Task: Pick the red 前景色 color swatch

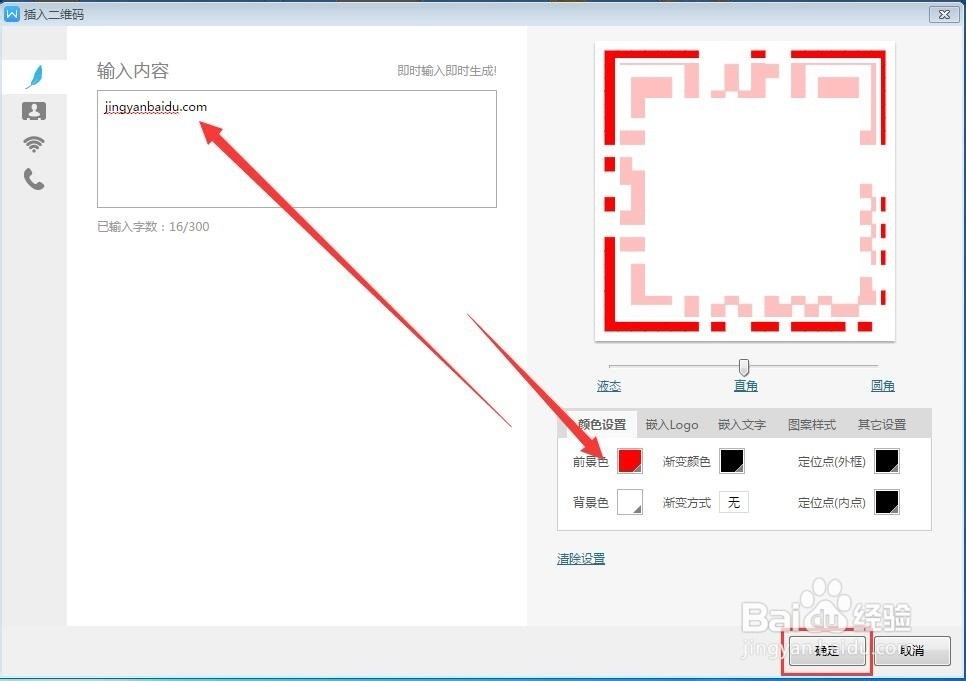Action: pyautogui.click(x=630, y=461)
